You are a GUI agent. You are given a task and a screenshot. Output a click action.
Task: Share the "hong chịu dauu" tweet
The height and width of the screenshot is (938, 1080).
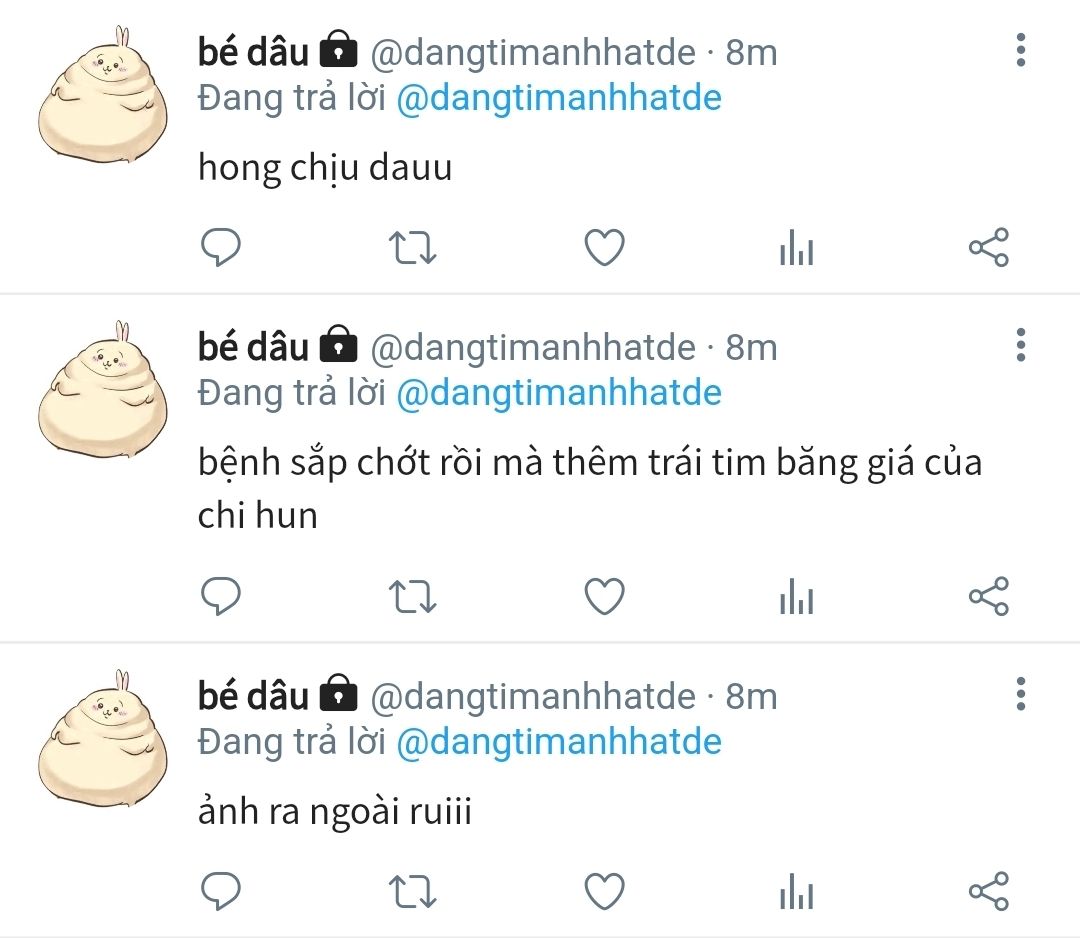click(988, 247)
